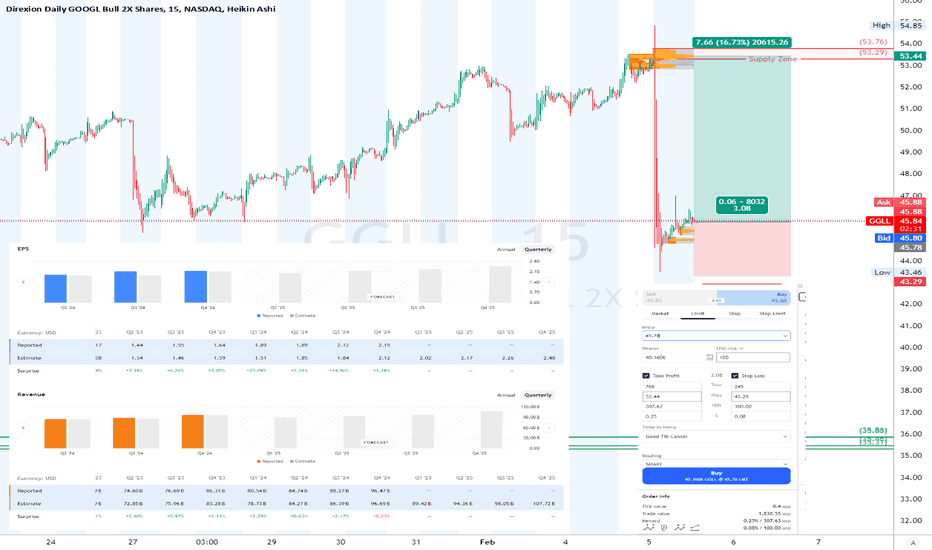Click the Take Profit ticks field 766
Viewport: 932px width, 550px height.
[672, 386]
